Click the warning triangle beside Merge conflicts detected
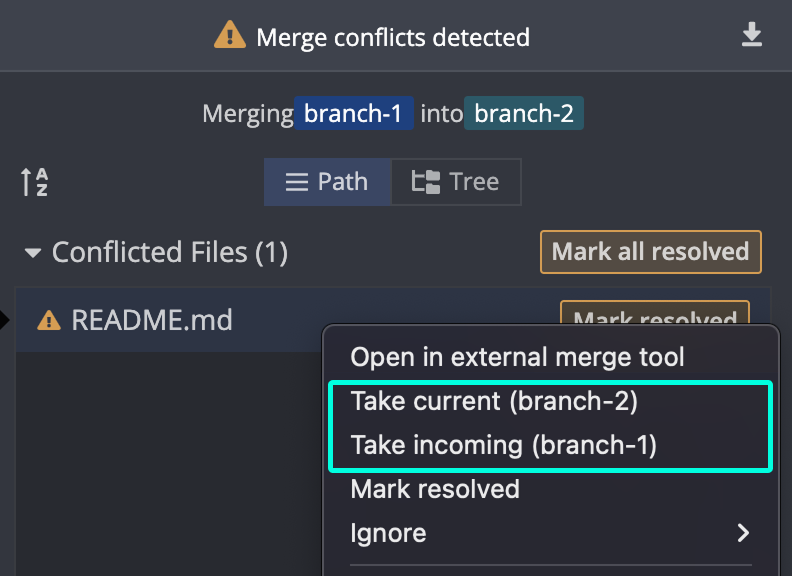This screenshot has height=576, width=792. (x=230, y=35)
